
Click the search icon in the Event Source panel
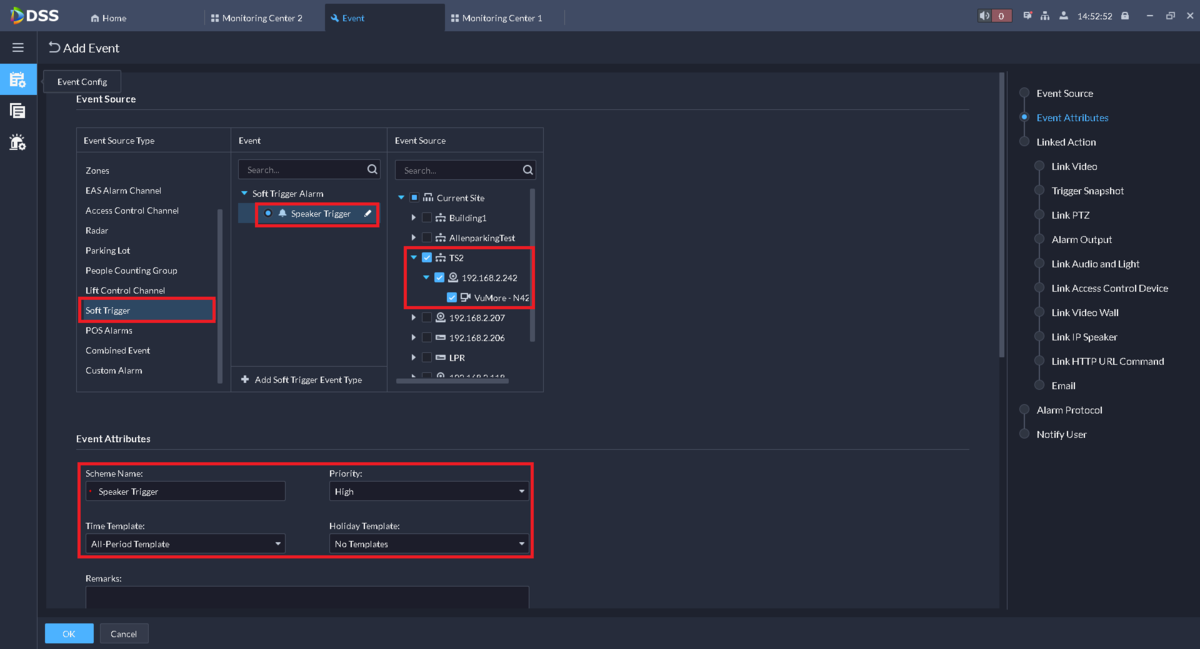pyautogui.click(x=527, y=170)
